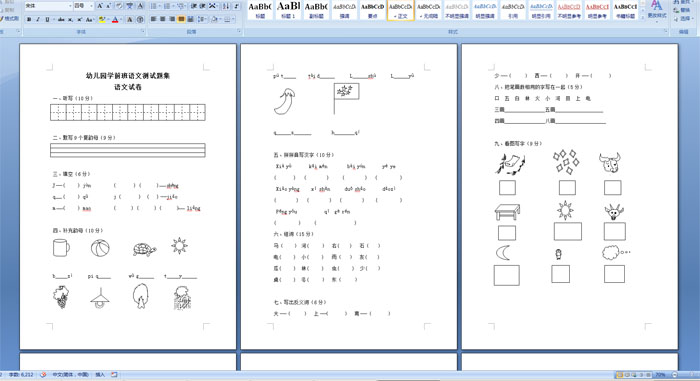Open the font name dropdown

pyautogui.click(x=70, y=6)
